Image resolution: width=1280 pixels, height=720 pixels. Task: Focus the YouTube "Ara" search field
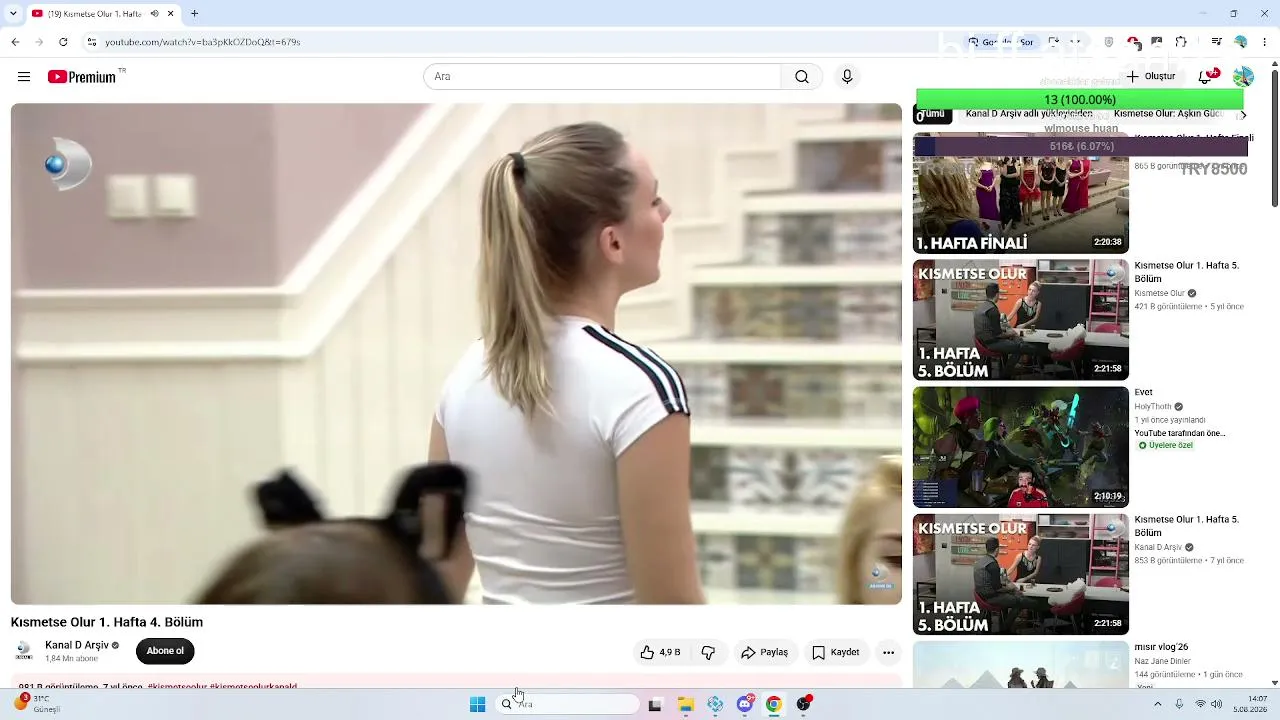click(x=602, y=77)
